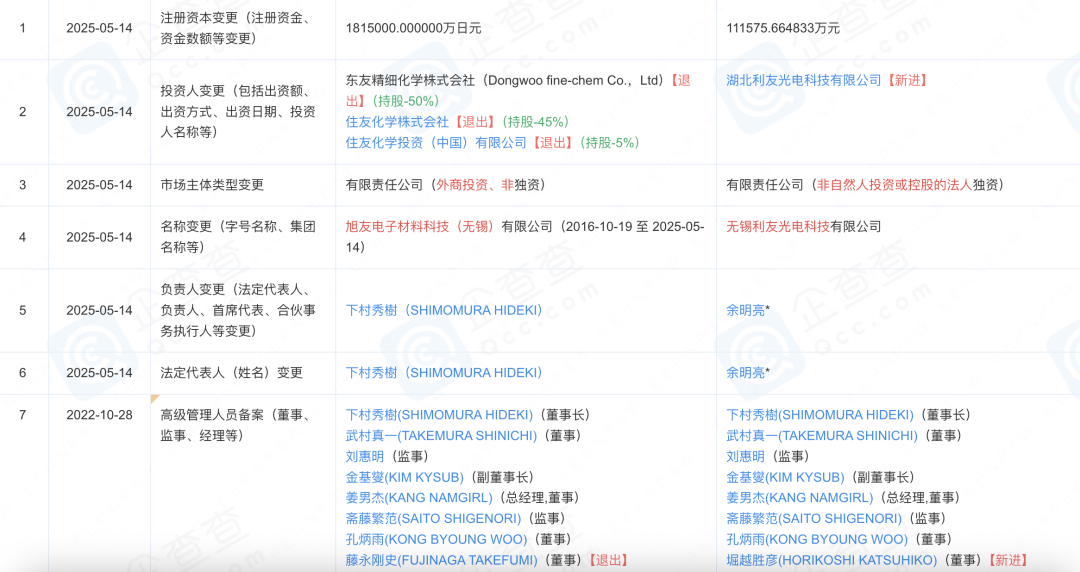The width and height of the screenshot is (1080, 572).
Task: Select date in 法定代表人(姓名)变更 row
Action: coord(99,373)
